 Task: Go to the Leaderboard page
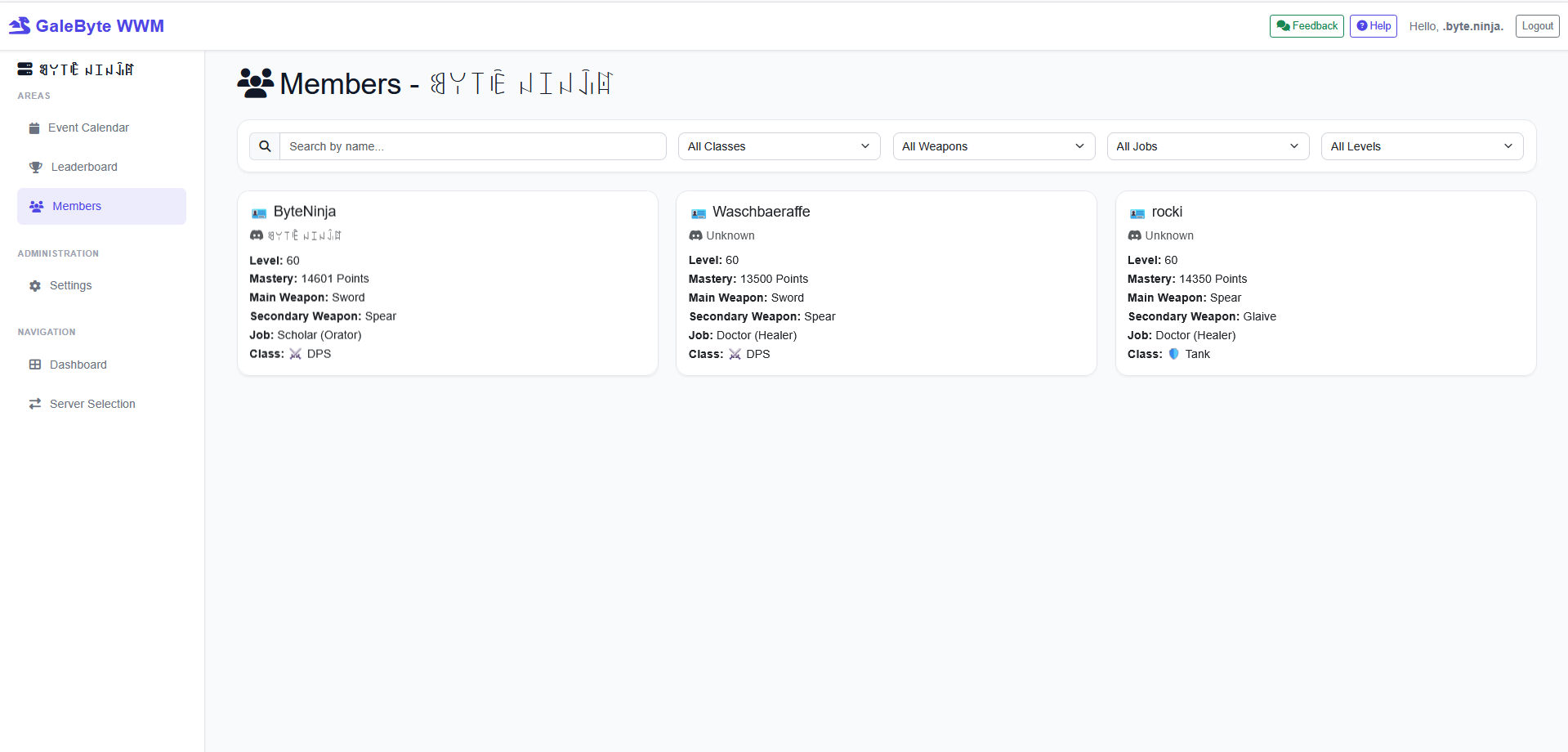(84, 167)
